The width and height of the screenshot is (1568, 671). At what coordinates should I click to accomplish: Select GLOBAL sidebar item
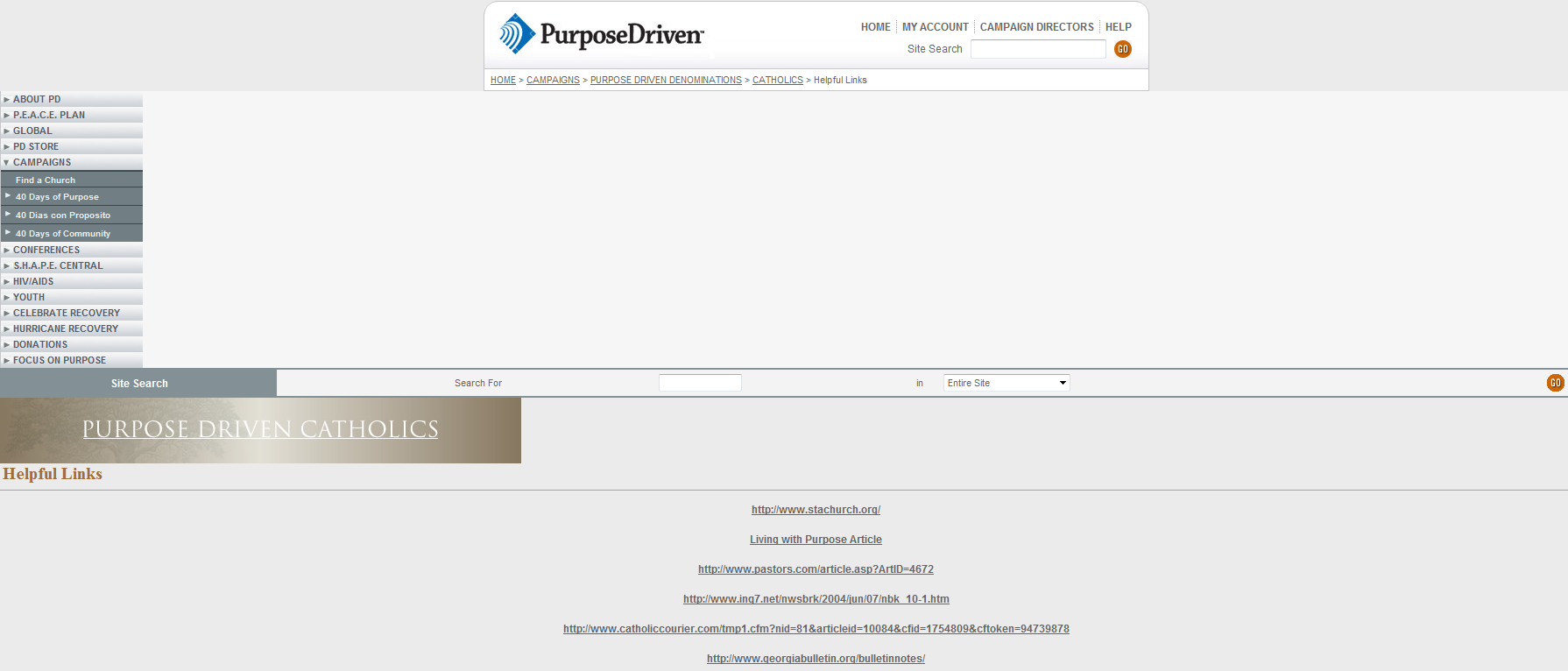tap(32, 131)
